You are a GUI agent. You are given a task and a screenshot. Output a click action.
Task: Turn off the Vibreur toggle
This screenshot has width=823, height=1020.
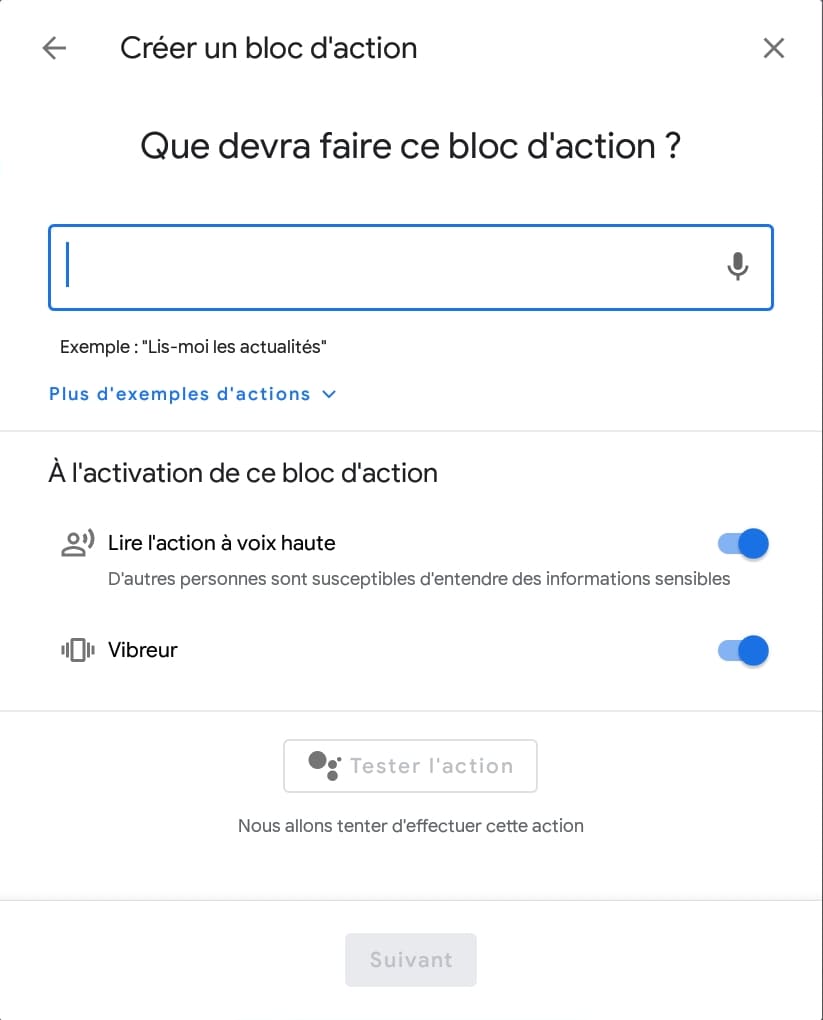coord(744,650)
